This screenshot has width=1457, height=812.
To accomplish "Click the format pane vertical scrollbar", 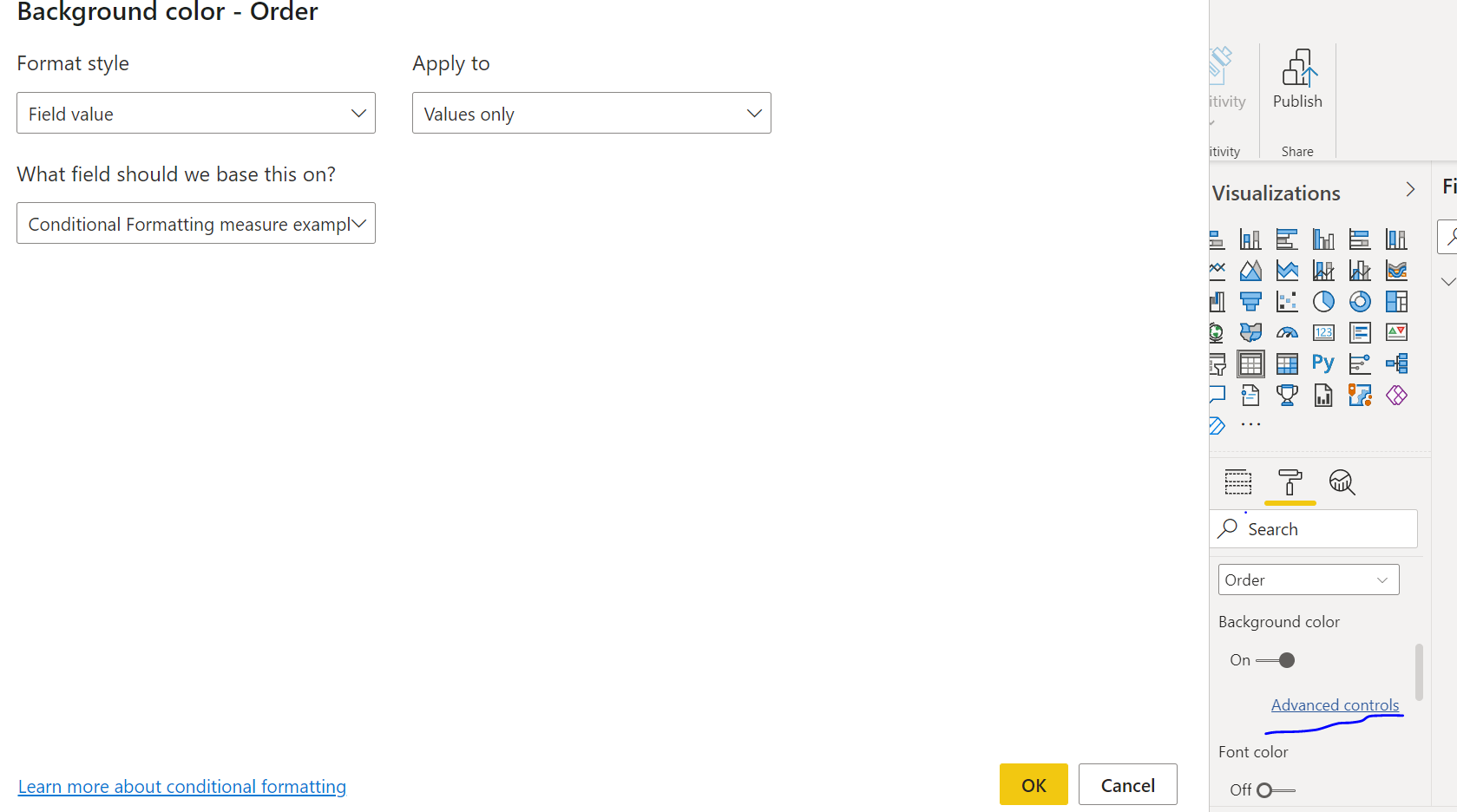I will pyautogui.click(x=1419, y=671).
